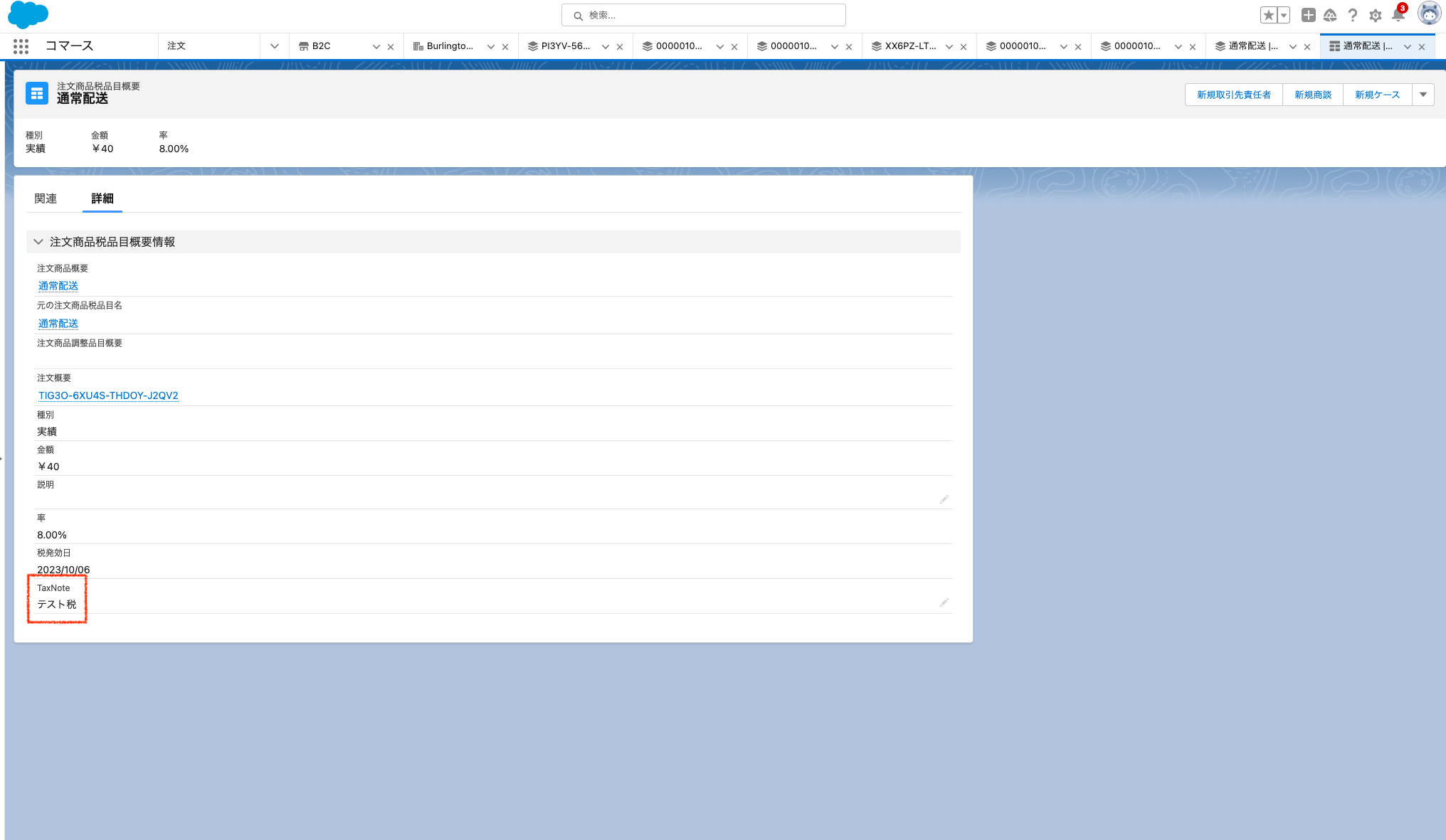
Task: Open the notifications bell
Action: point(1398,15)
